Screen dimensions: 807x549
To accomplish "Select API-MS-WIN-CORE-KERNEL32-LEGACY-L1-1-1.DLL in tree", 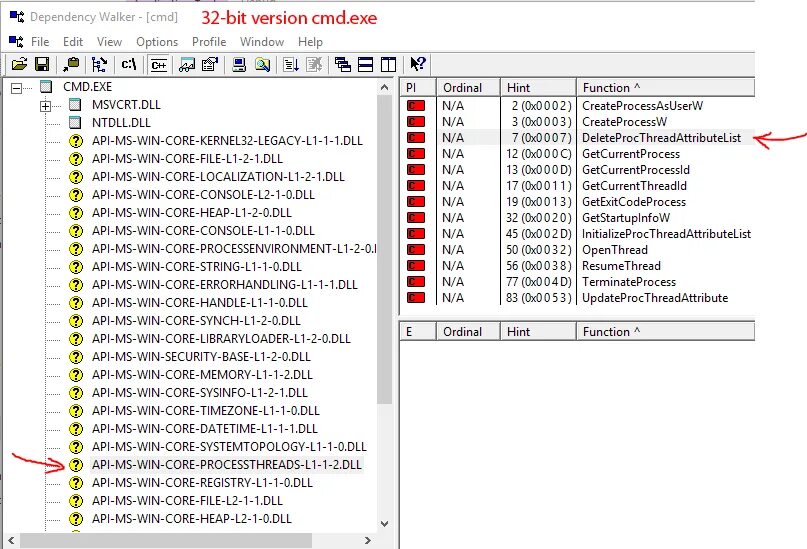I will tap(227, 140).
